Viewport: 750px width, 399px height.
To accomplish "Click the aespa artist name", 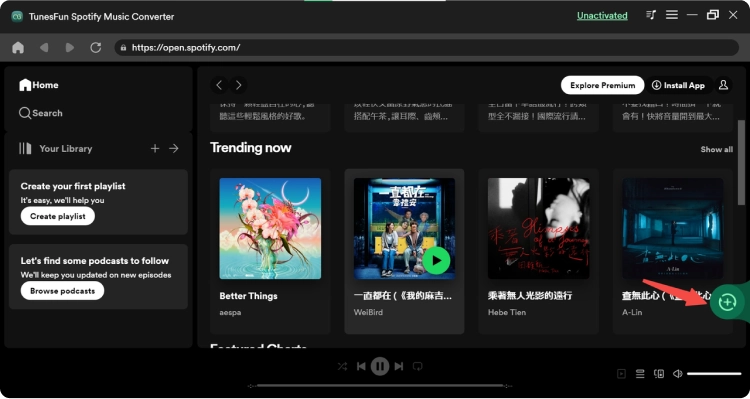I will pos(230,312).
